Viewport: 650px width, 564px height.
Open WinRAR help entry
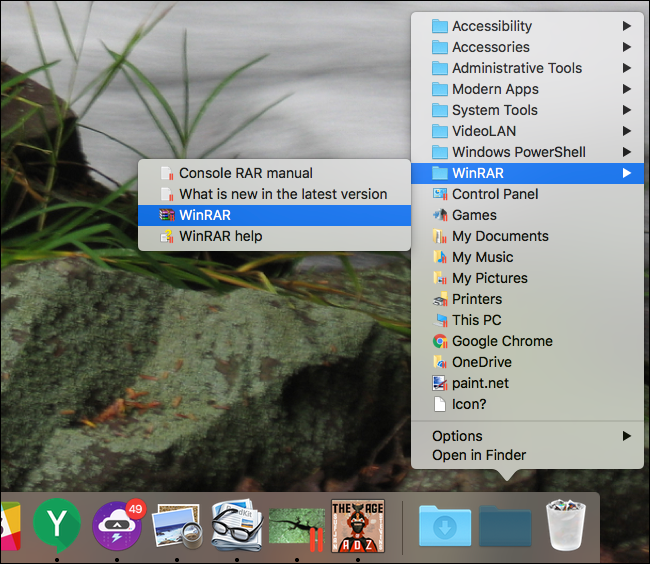click(x=274, y=236)
